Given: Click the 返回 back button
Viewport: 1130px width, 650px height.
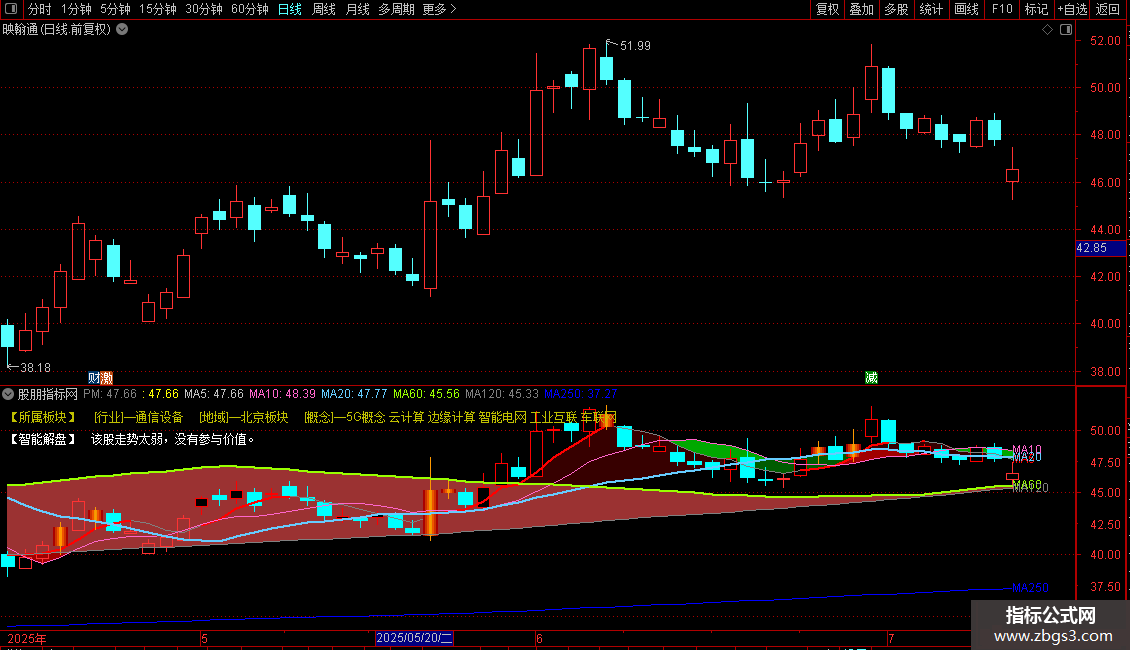Looking at the screenshot, I should click(x=1108, y=9).
